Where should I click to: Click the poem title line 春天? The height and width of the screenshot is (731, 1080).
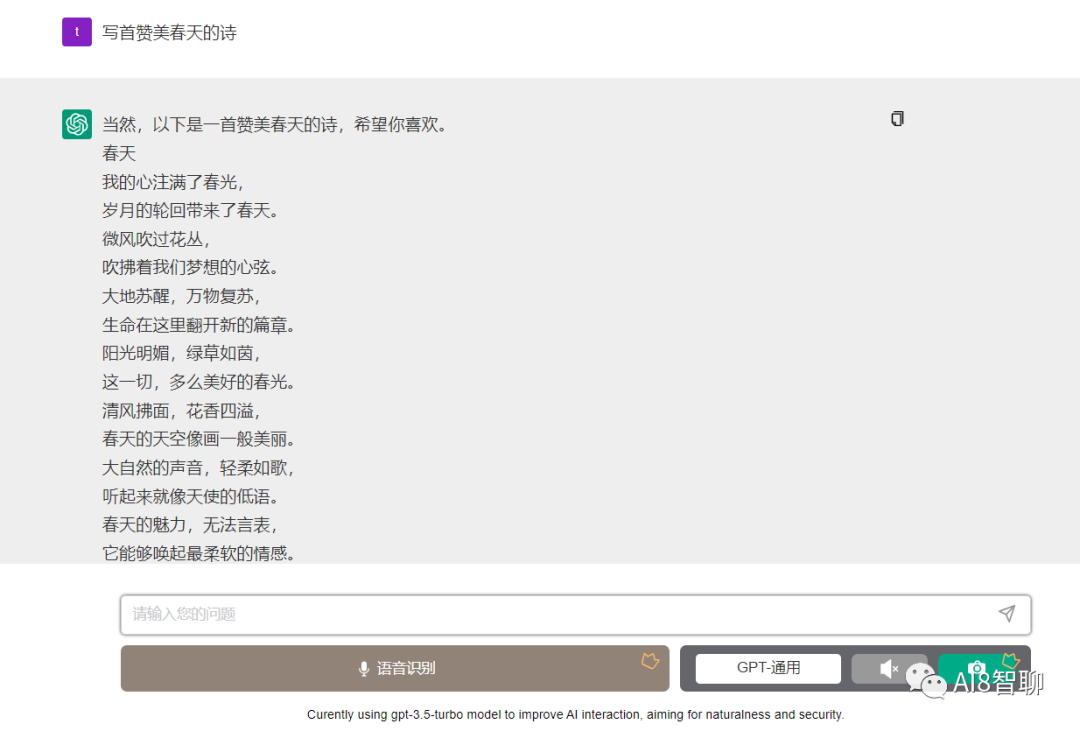119,153
